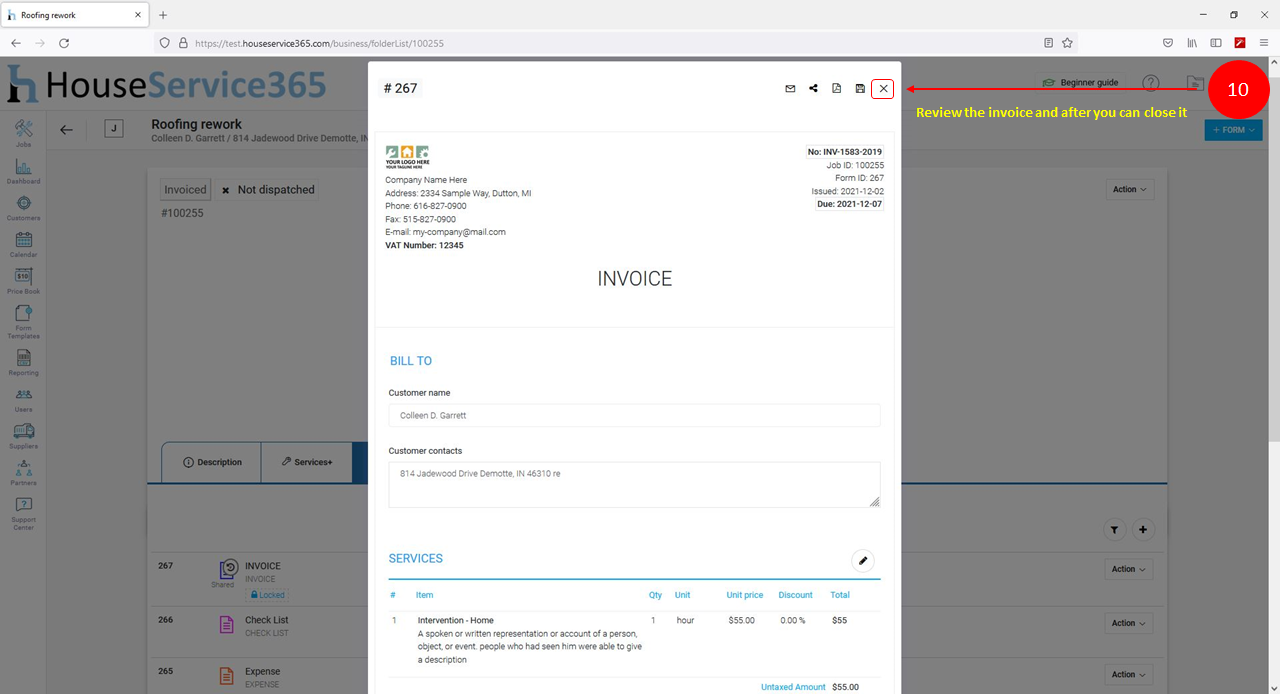
Task: Open Partners in the sidebar
Action: (24, 474)
